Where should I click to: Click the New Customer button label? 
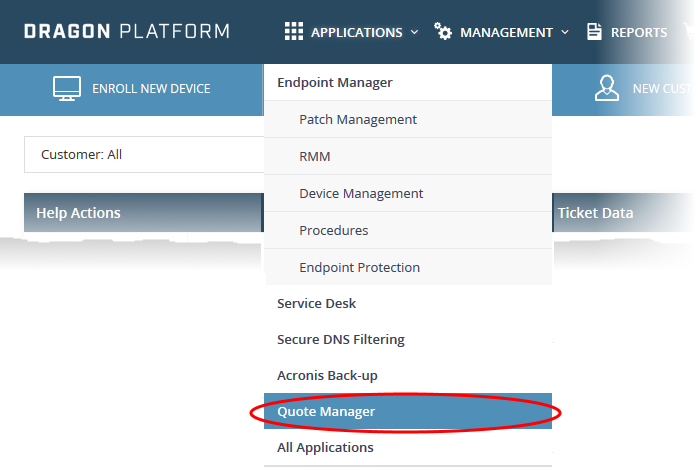tap(662, 89)
